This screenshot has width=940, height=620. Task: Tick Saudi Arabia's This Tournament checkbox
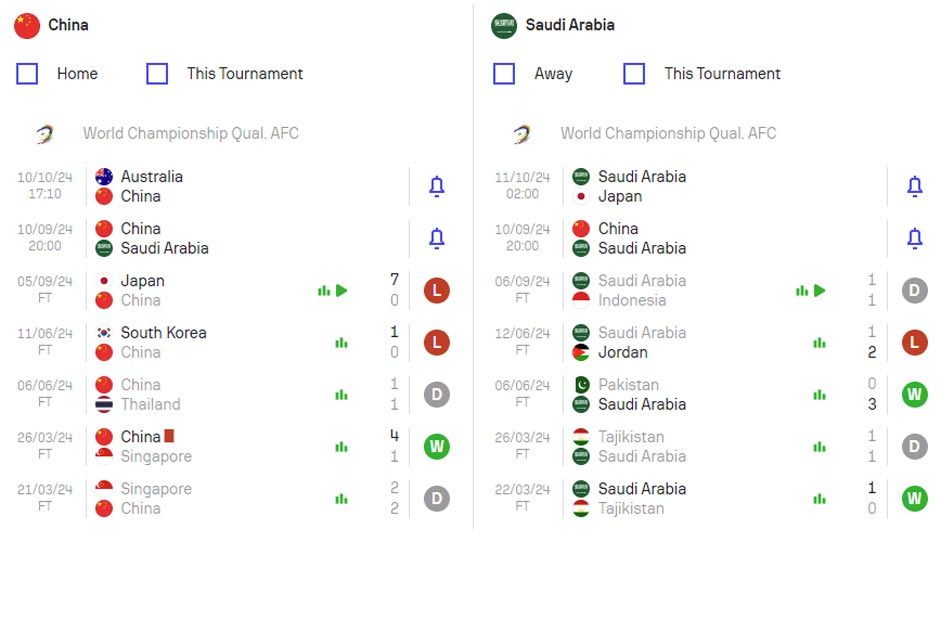click(x=634, y=74)
